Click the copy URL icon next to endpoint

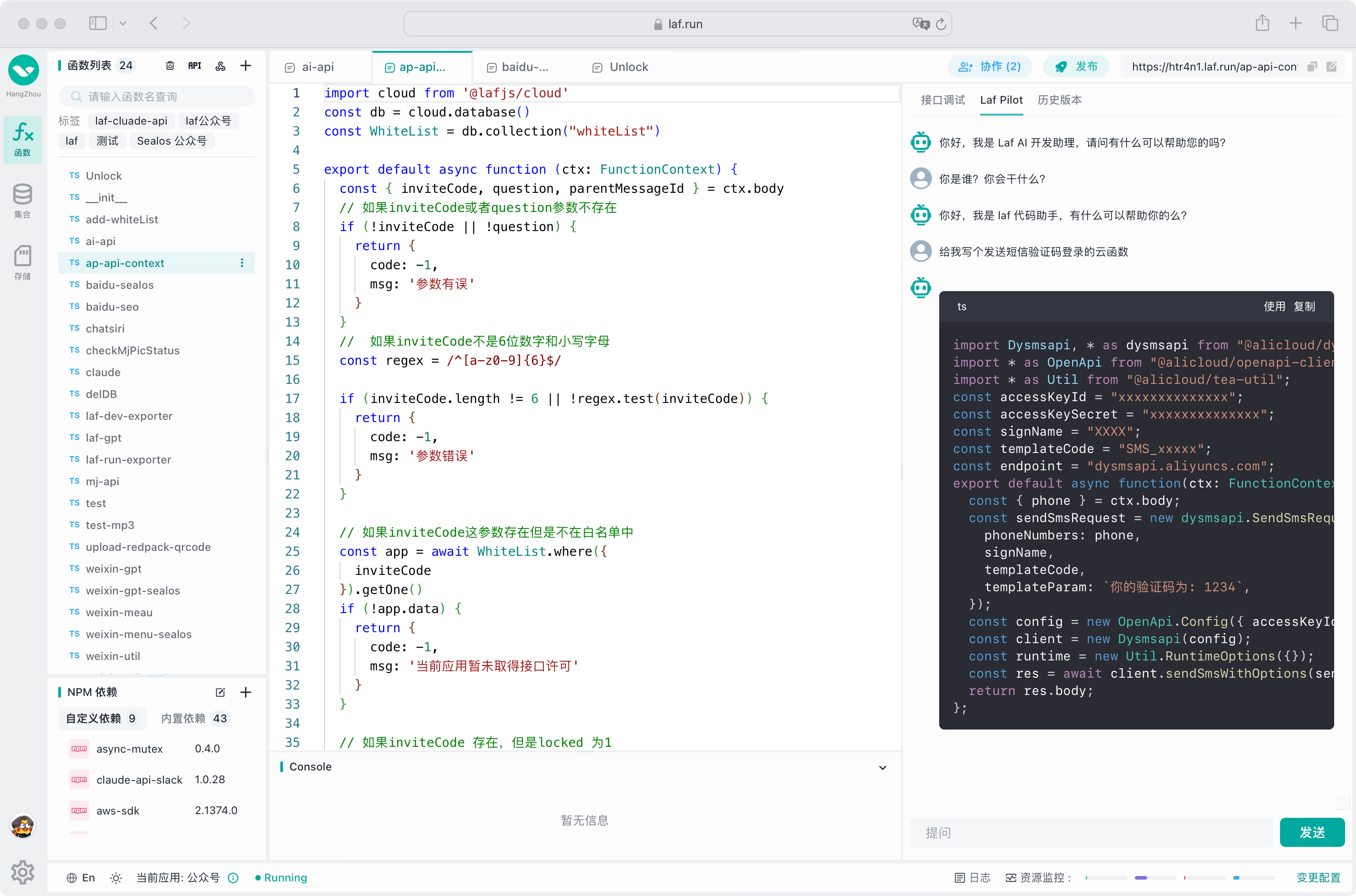click(1310, 67)
